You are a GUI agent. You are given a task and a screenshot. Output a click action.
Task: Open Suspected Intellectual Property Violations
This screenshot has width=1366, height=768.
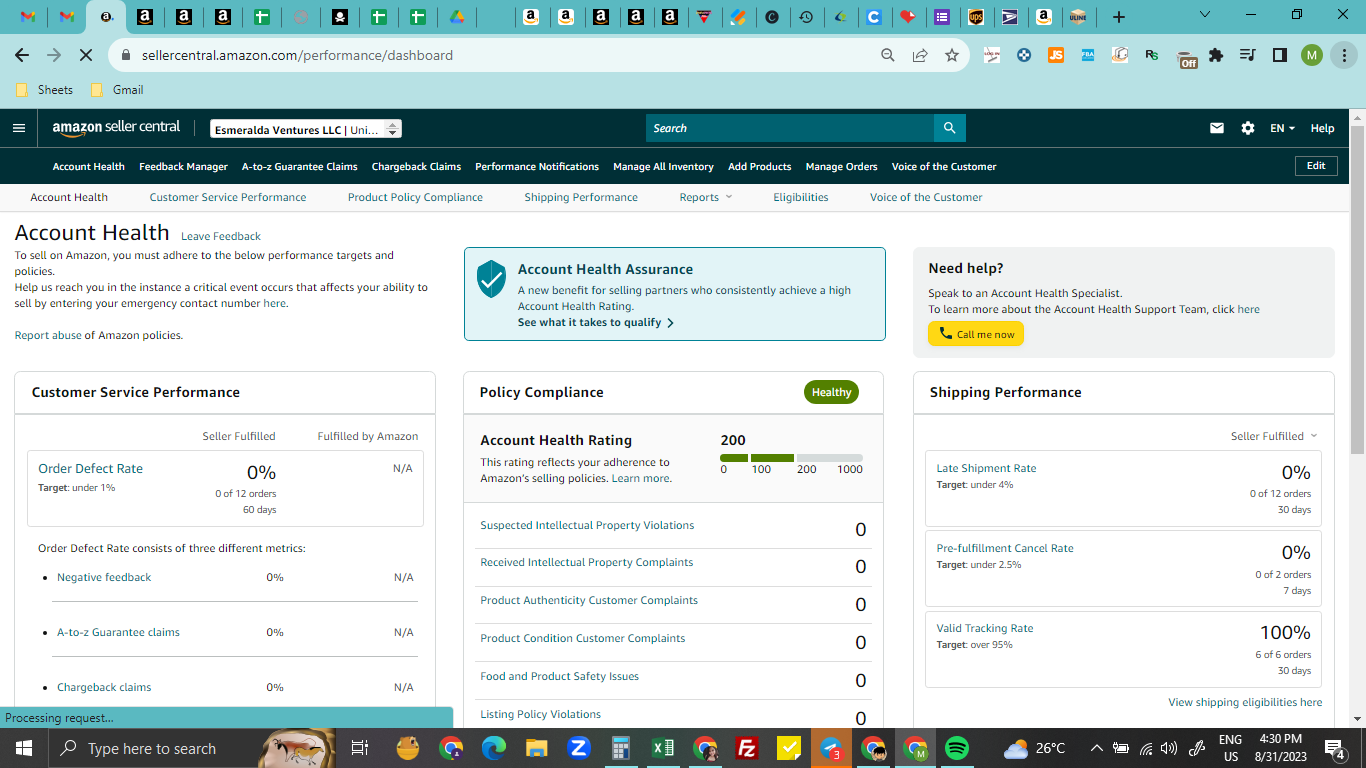click(x=587, y=525)
